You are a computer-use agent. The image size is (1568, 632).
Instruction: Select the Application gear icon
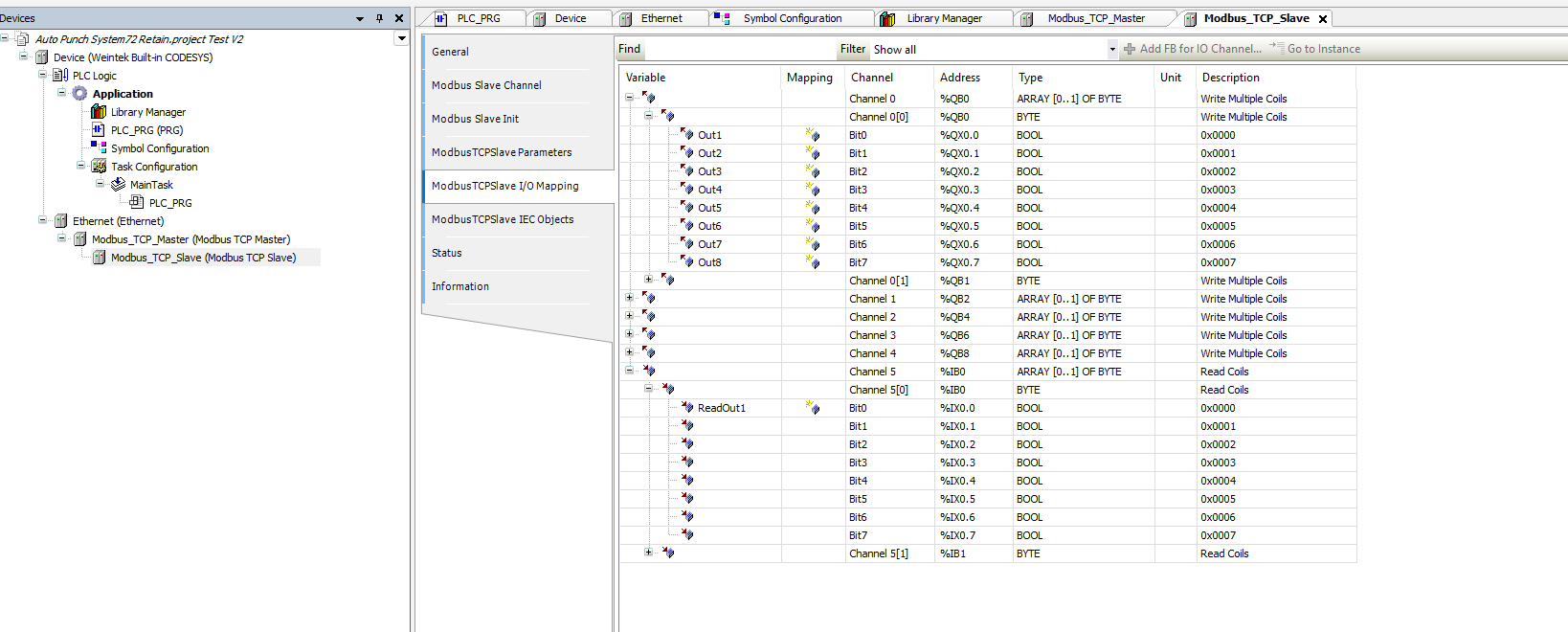click(x=80, y=94)
